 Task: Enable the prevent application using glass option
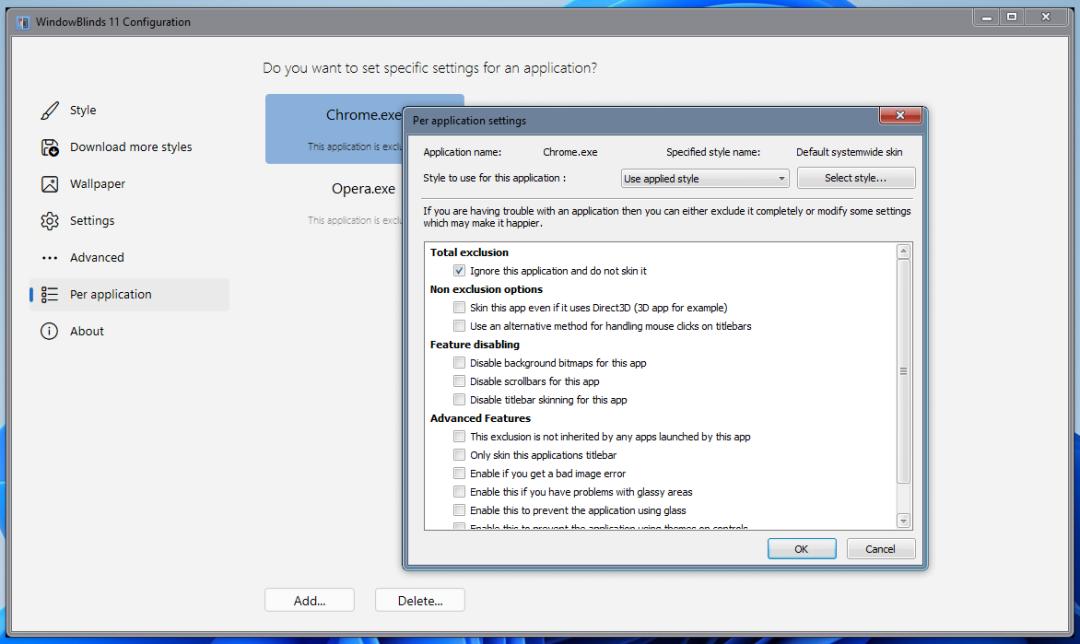coord(460,510)
